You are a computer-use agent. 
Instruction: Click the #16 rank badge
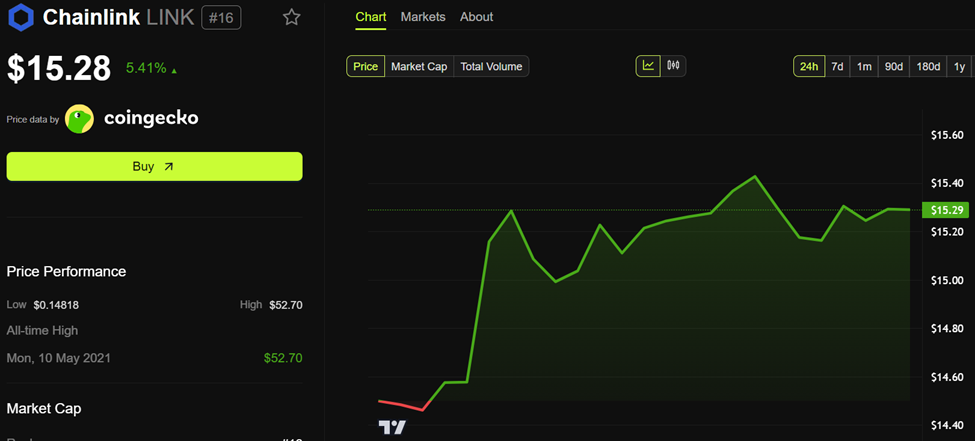tap(221, 17)
